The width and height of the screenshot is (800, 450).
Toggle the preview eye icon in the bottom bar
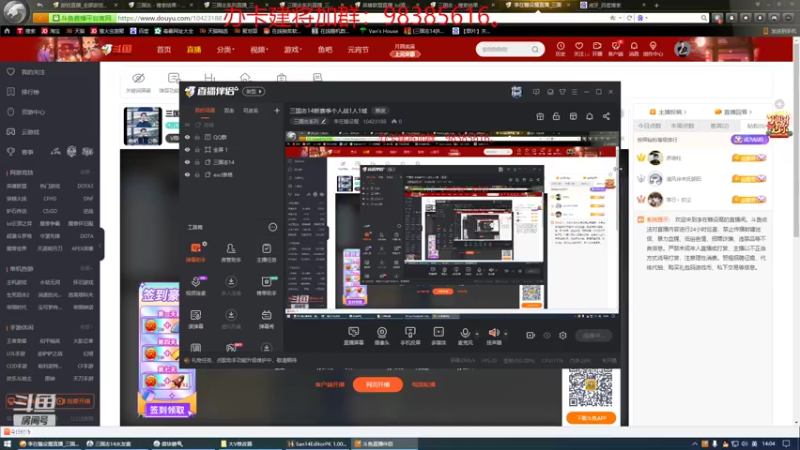pyautogui.click(x=546, y=335)
